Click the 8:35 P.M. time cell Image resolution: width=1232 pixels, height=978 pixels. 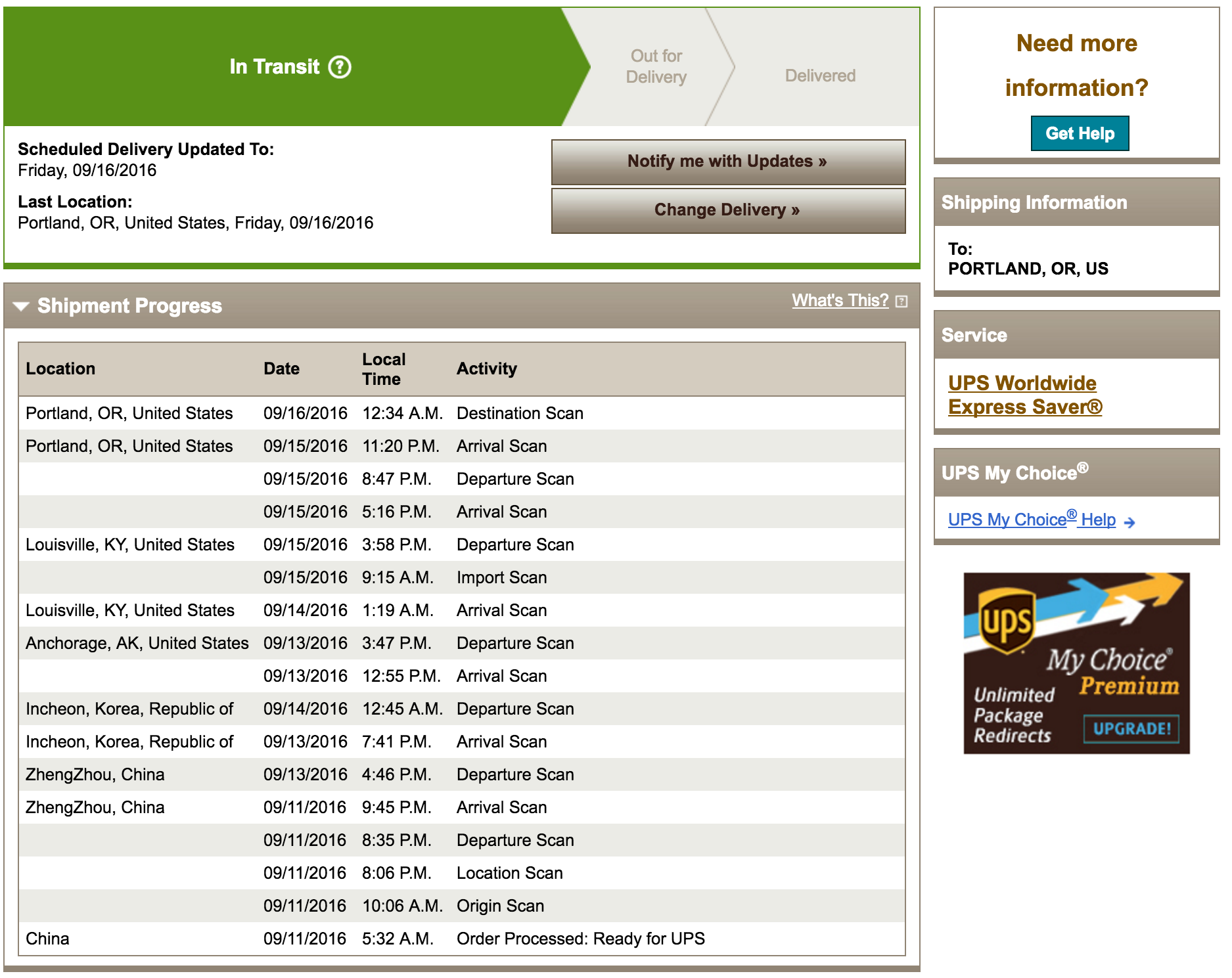click(x=397, y=840)
